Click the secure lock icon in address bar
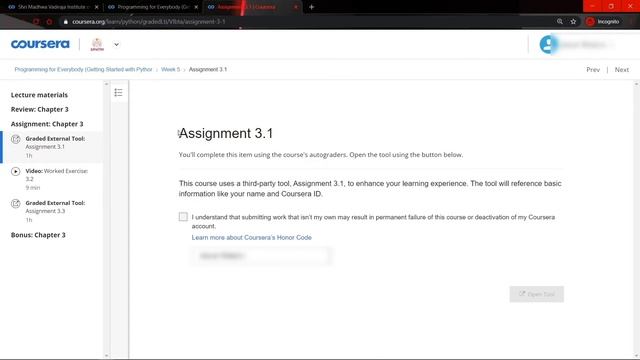This screenshot has height=360, width=640. (x=65, y=22)
